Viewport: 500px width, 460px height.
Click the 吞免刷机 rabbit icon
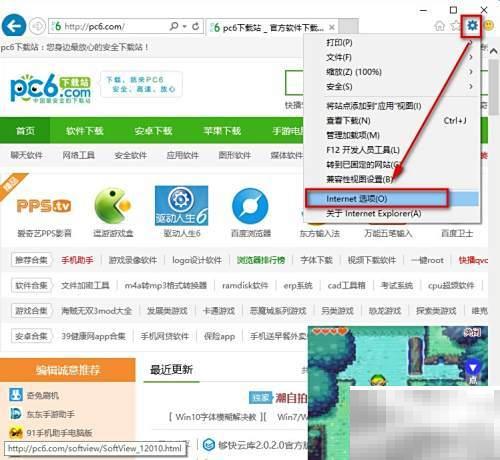coord(16,395)
